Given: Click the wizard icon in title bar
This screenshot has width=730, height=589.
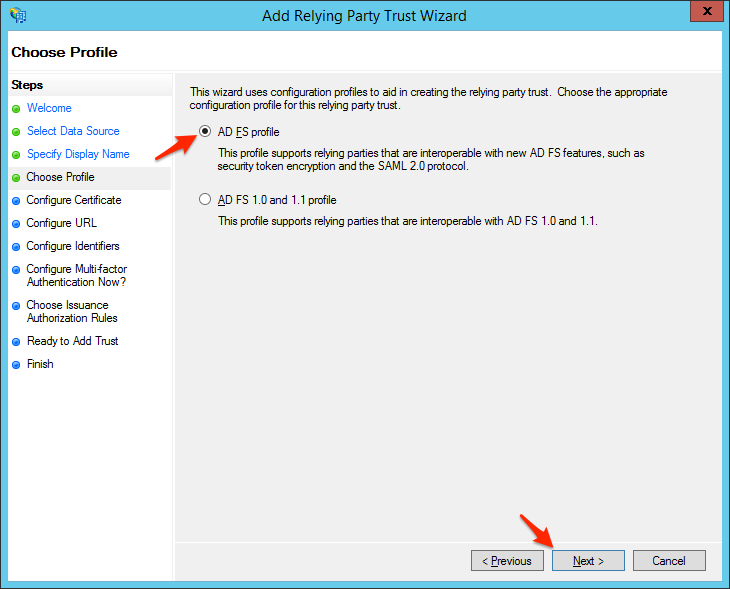Looking at the screenshot, I should tap(18, 16).
